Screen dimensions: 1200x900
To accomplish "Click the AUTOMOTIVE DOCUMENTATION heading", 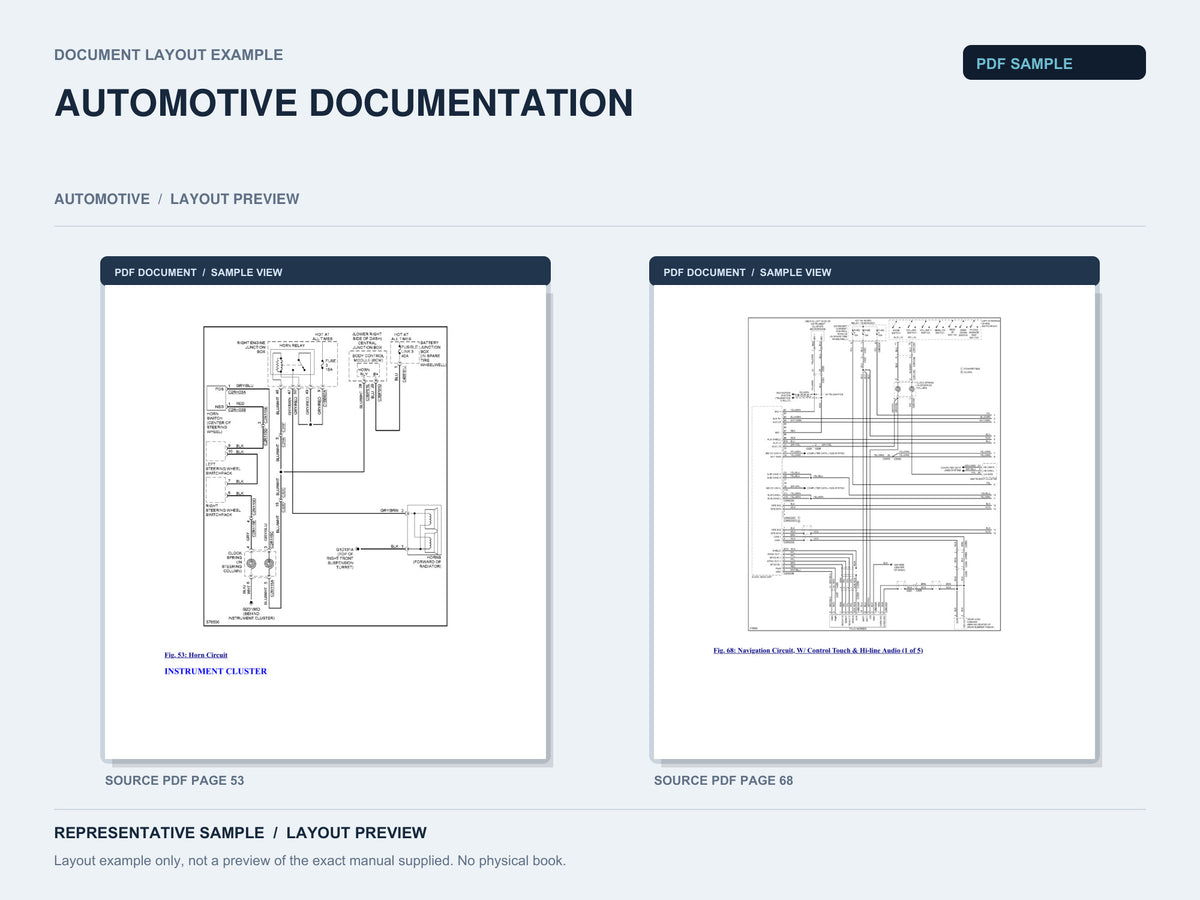I will pos(344,103).
